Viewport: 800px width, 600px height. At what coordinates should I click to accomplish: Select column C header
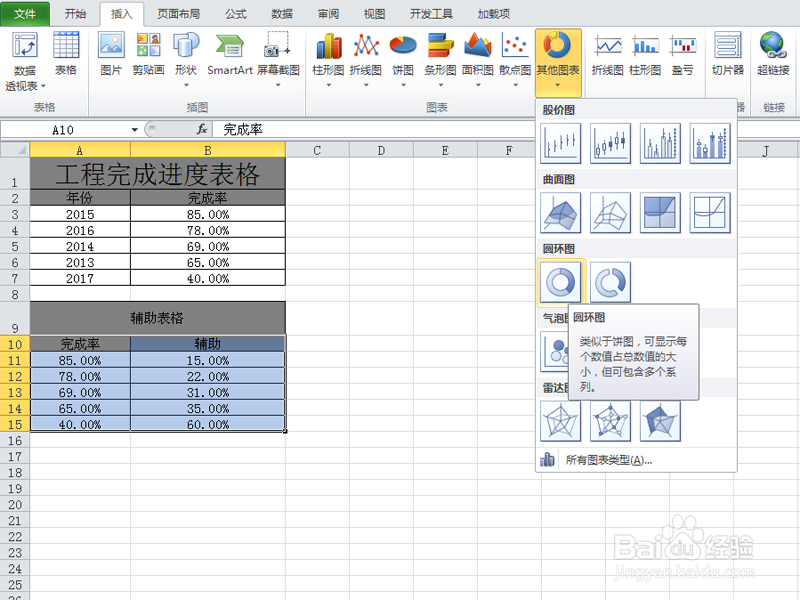coord(317,151)
